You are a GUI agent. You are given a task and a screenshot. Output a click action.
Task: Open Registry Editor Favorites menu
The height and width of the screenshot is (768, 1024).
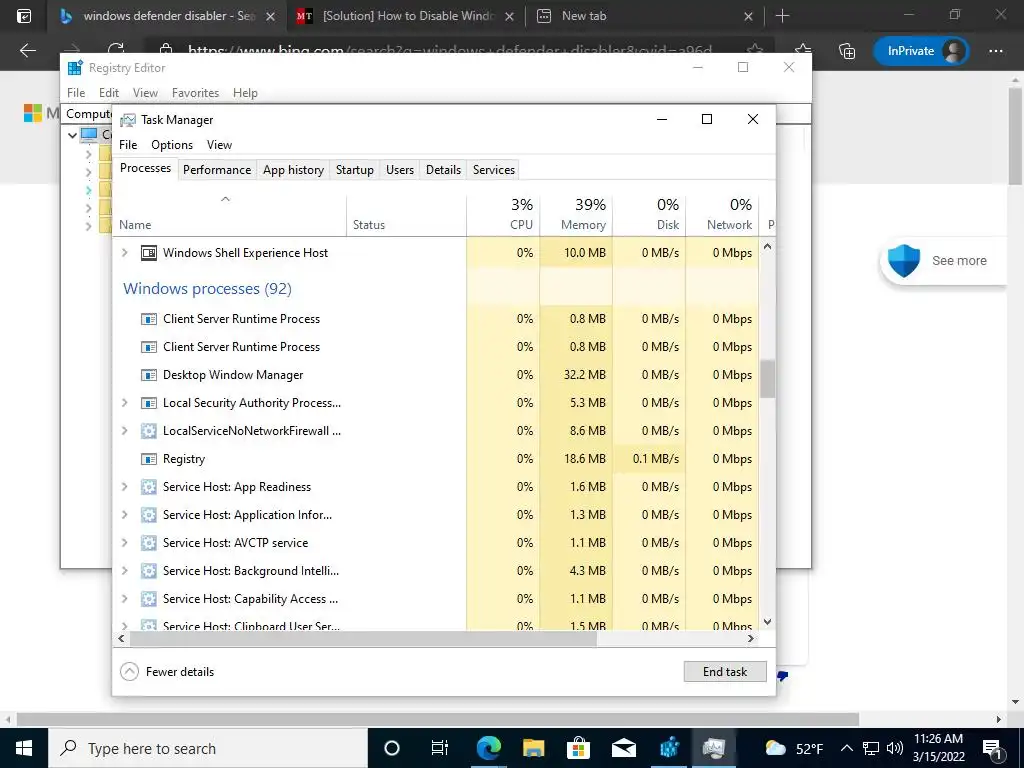pos(195,93)
